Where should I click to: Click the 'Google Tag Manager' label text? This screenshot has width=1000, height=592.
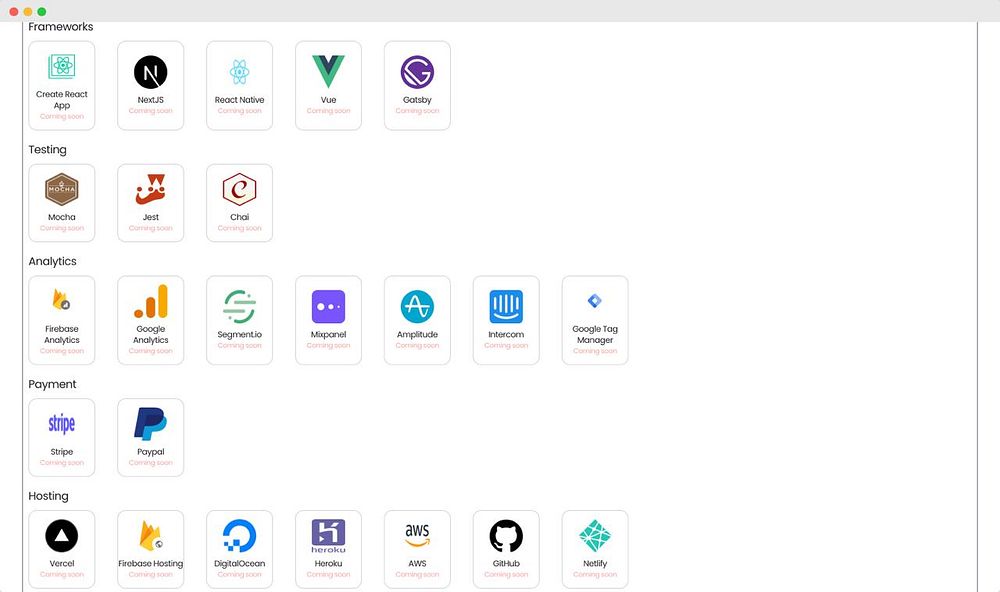tap(595, 334)
